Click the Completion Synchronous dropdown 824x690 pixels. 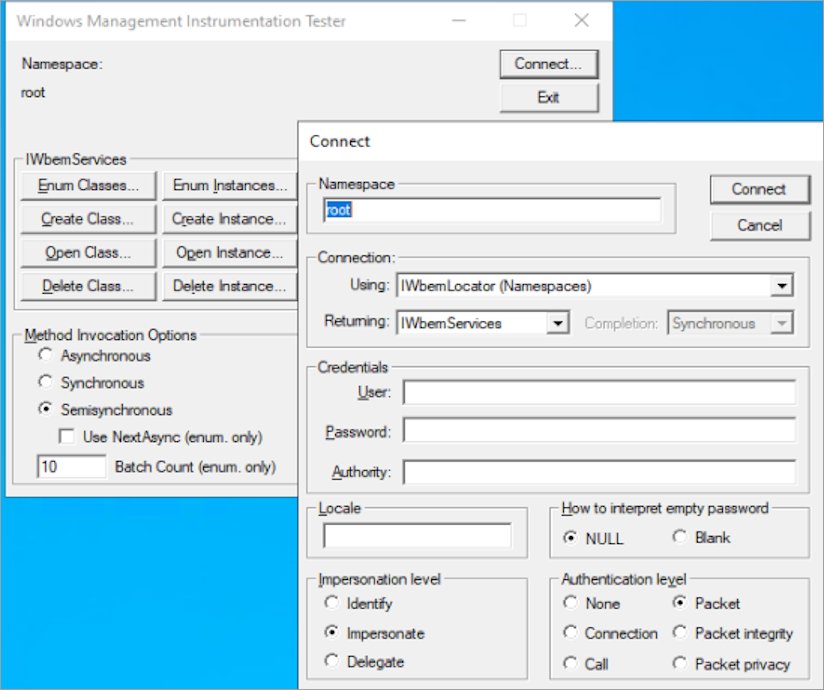pyautogui.click(x=730, y=323)
